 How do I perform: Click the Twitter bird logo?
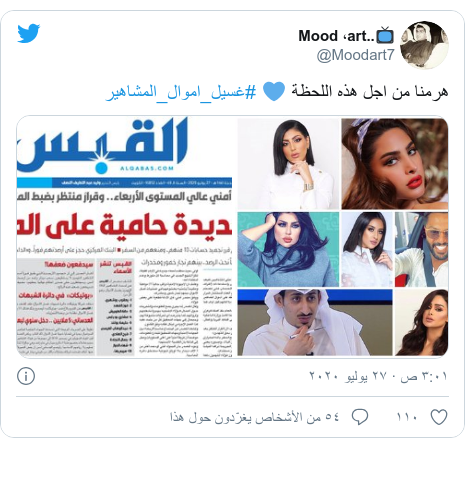(x=29, y=33)
